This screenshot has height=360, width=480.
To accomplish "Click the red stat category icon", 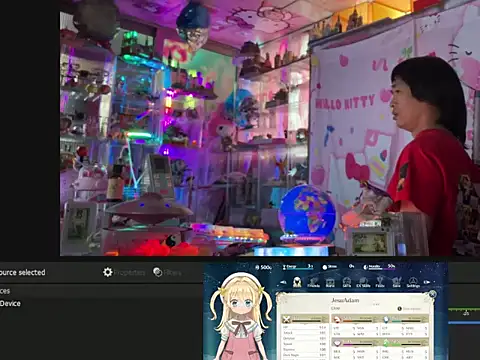I will tap(337, 319).
